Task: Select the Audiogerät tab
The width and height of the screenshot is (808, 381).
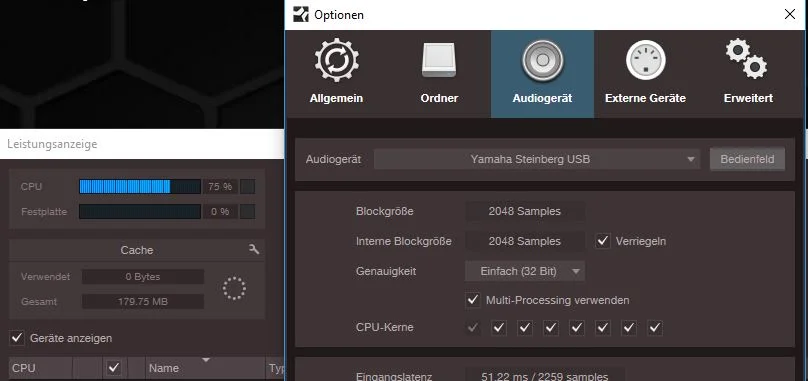Action: (x=542, y=74)
